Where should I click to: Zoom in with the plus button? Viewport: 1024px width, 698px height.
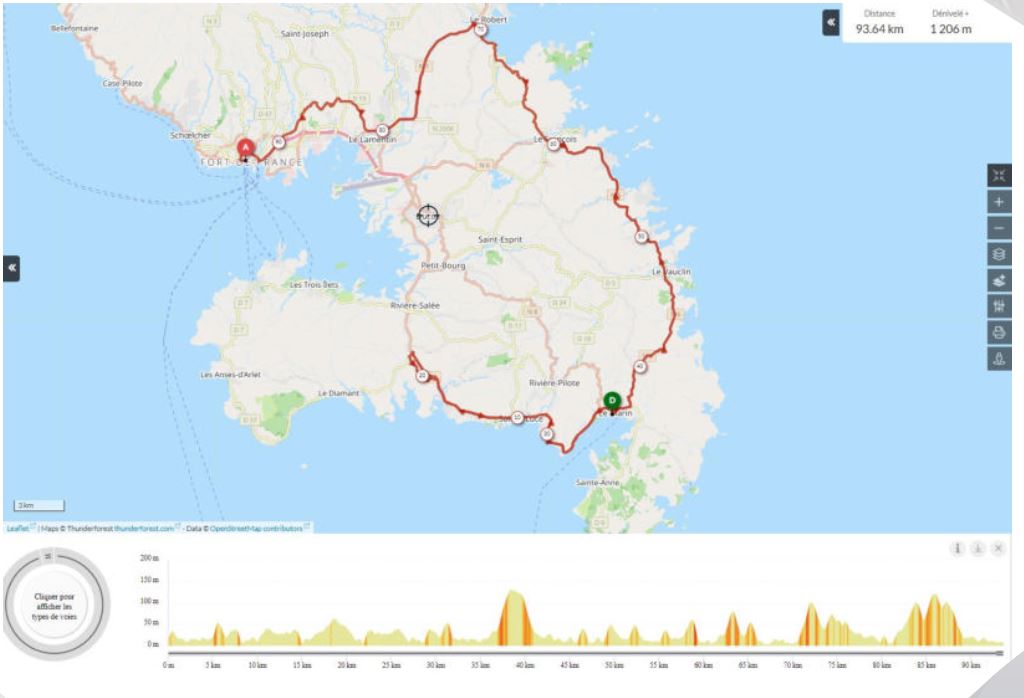tap(999, 202)
